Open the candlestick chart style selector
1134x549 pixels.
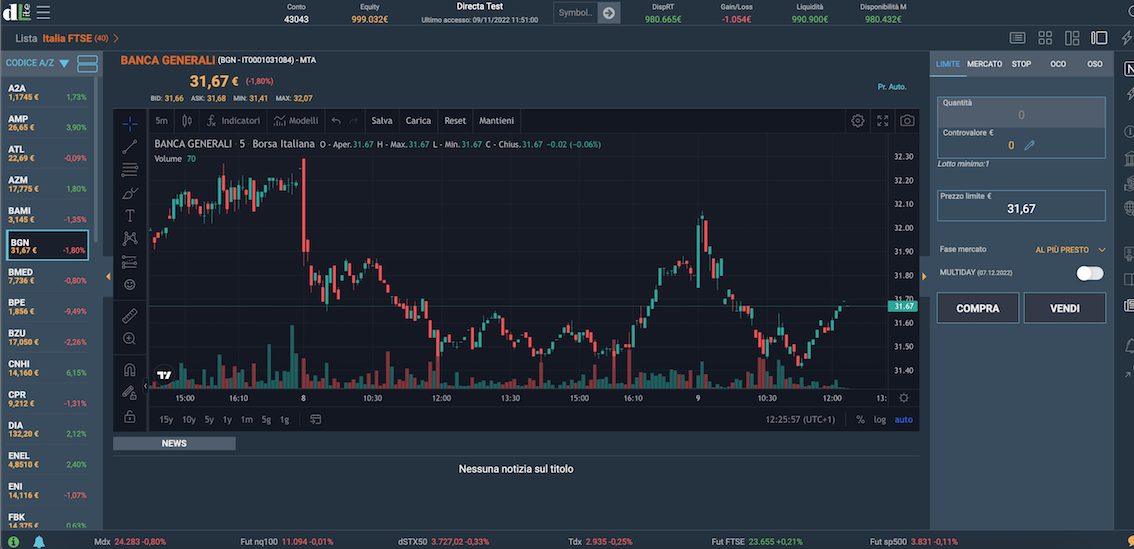click(187, 121)
